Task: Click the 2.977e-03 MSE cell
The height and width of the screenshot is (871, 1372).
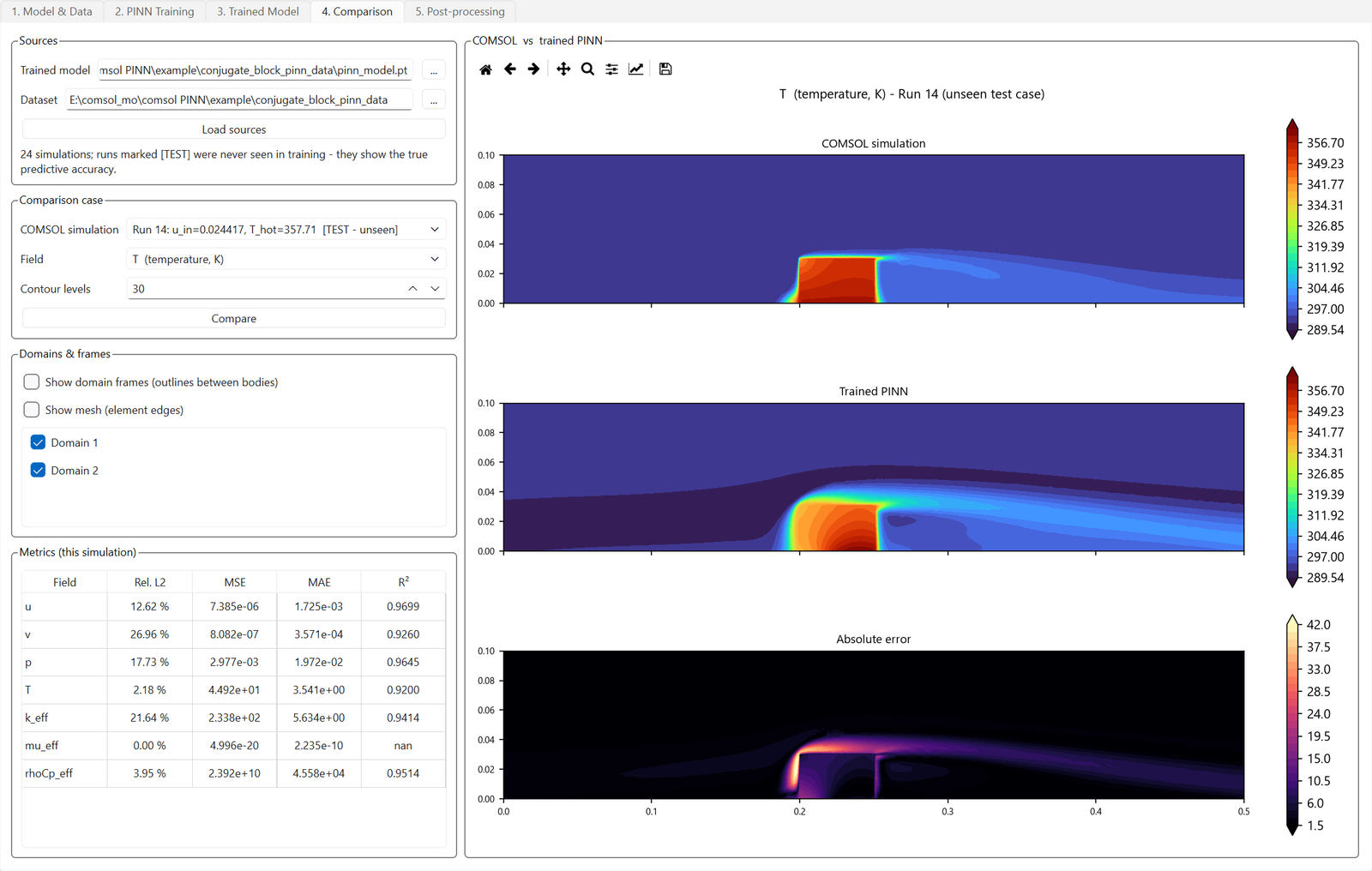Action: coord(235,662)
